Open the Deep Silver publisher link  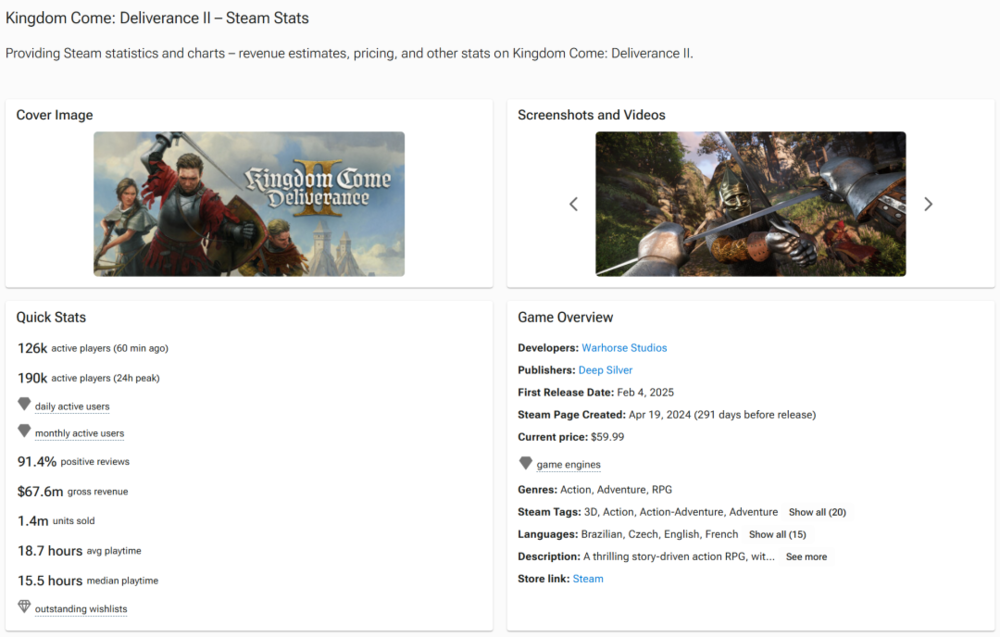coord(605,370)
